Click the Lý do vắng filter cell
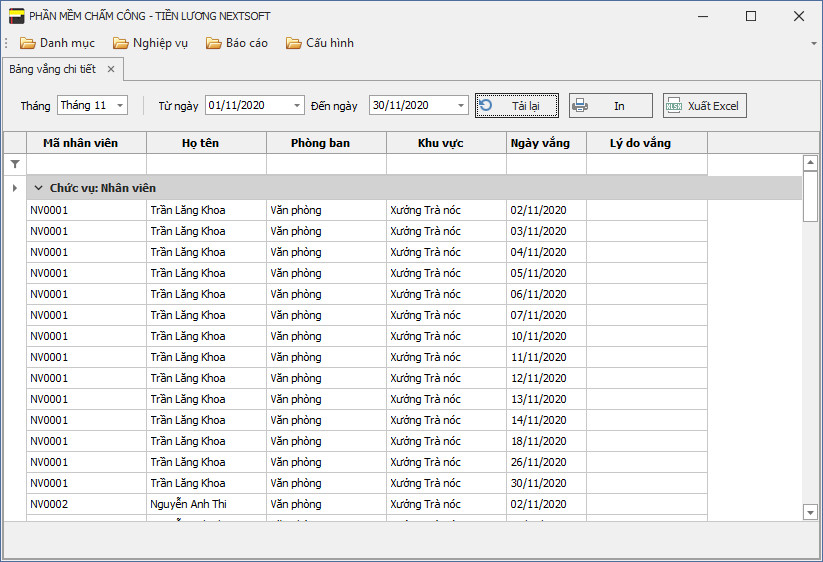 (647, 164)
